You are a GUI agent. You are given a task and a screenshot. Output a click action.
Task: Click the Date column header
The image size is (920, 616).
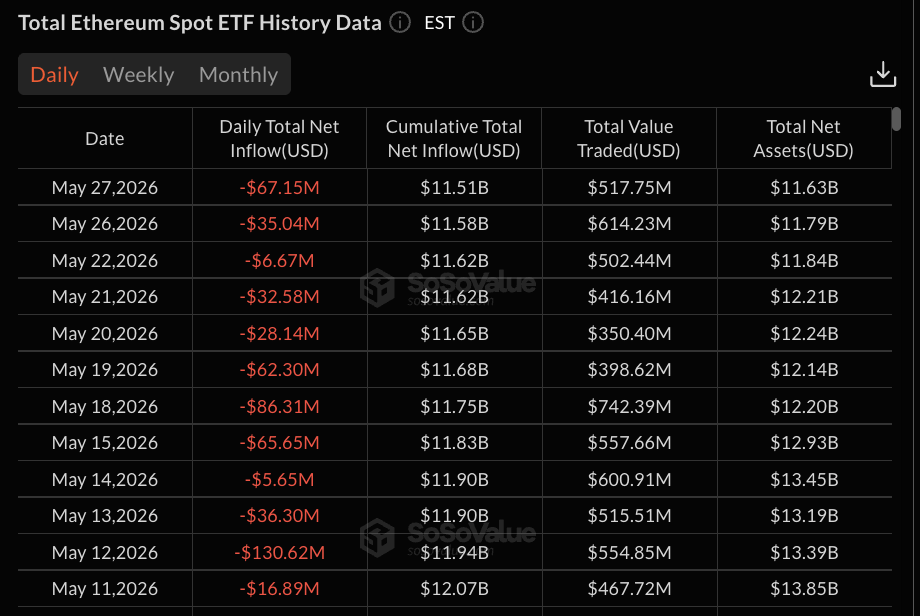click(105, 138)
